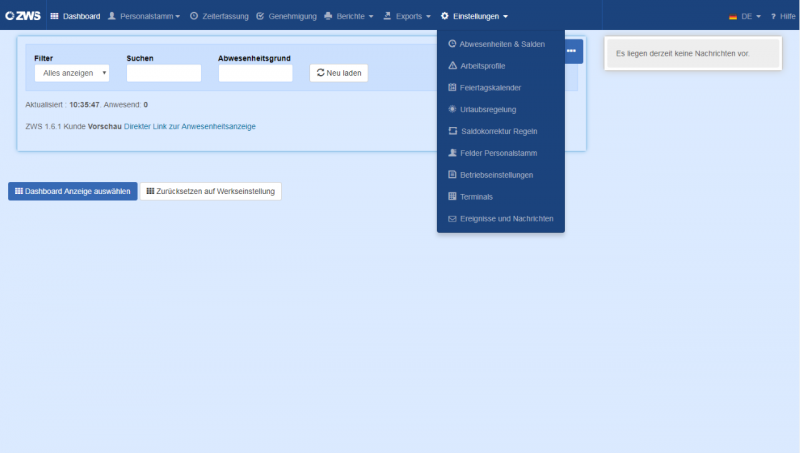This screenshot has height=453, width=800.
Task: Open Terminals from settings menu
Action: click(501, 196)
